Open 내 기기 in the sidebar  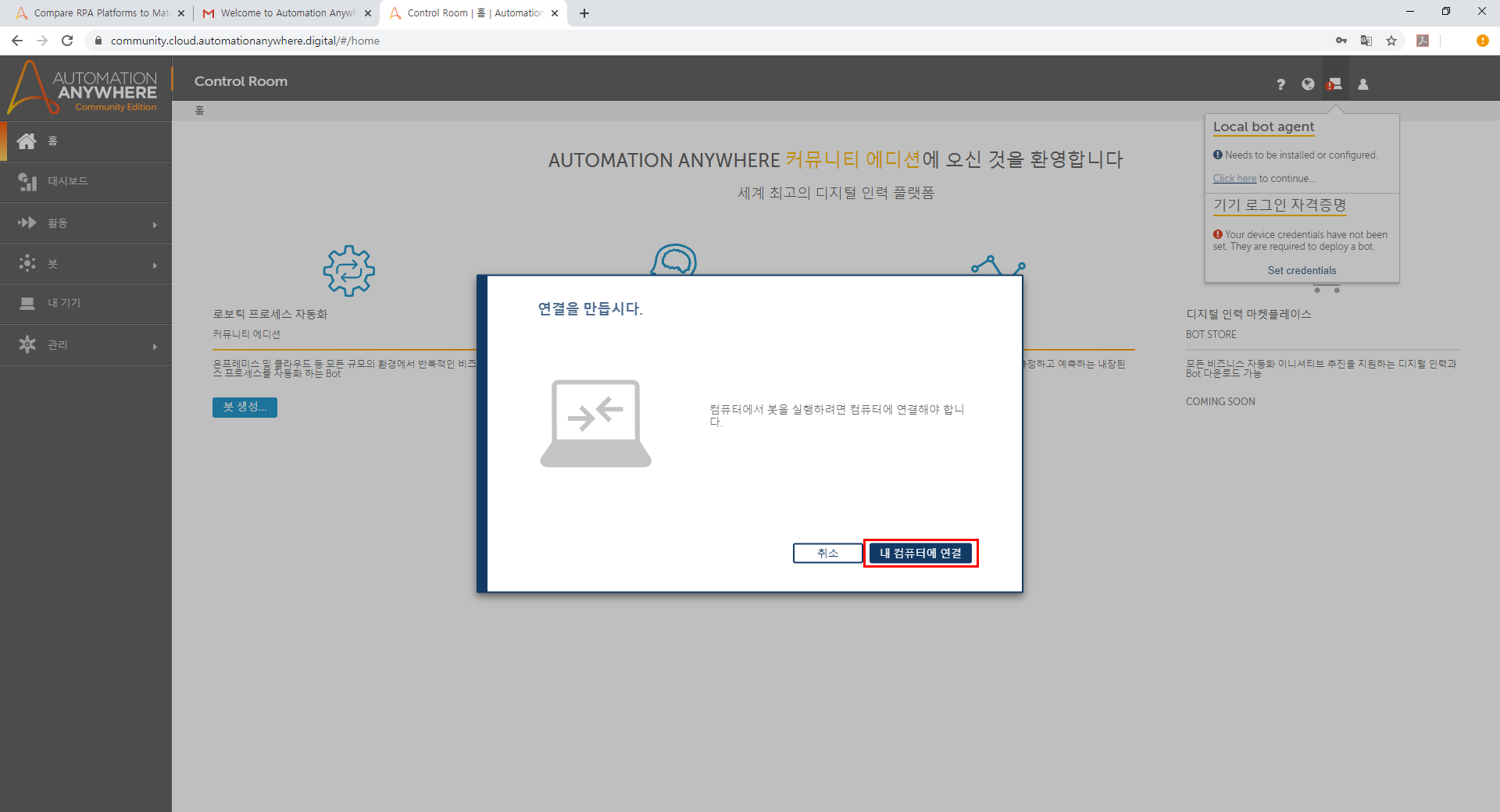click(86, 304)
